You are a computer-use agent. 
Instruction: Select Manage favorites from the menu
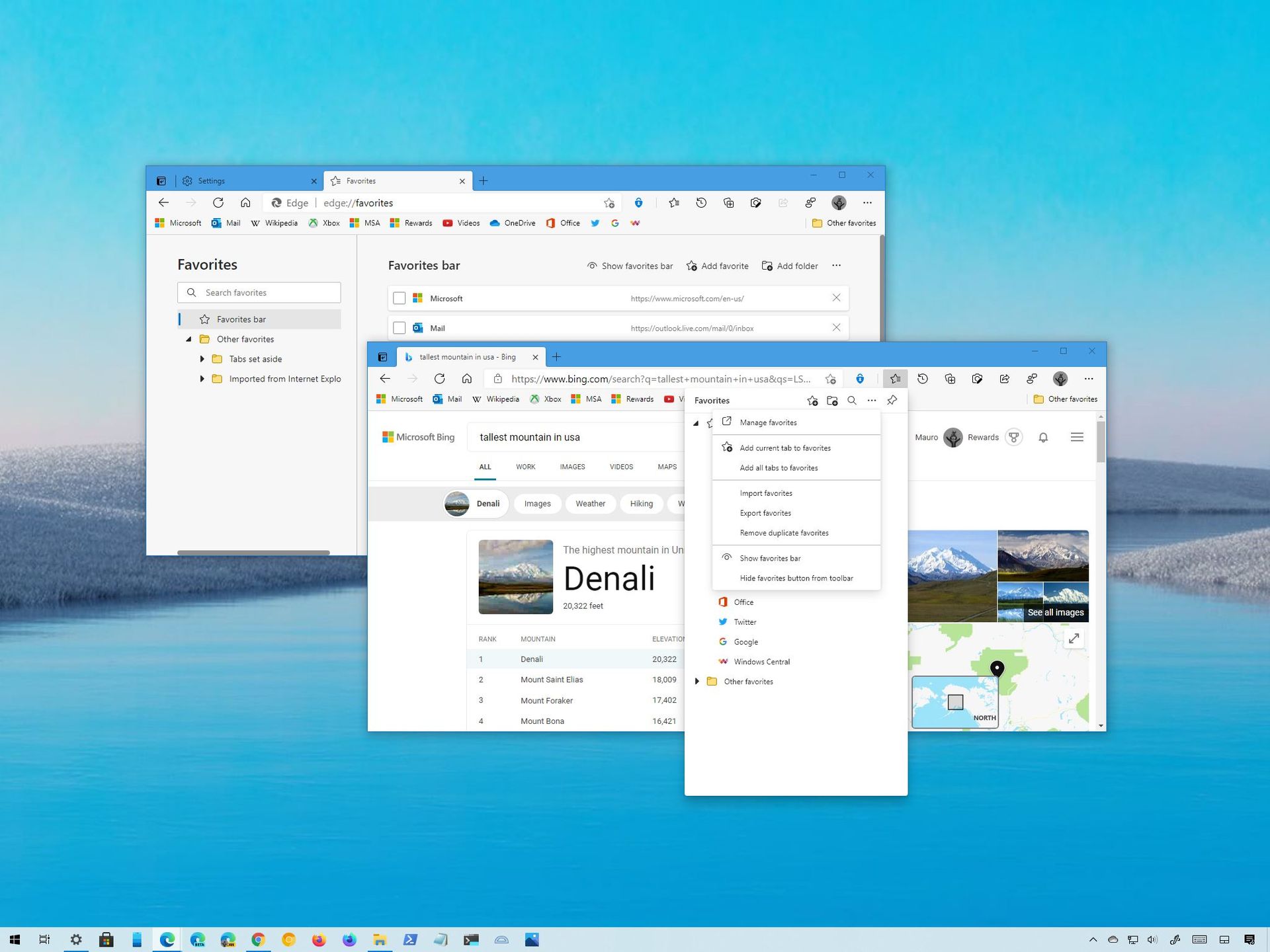click(768, 422)
